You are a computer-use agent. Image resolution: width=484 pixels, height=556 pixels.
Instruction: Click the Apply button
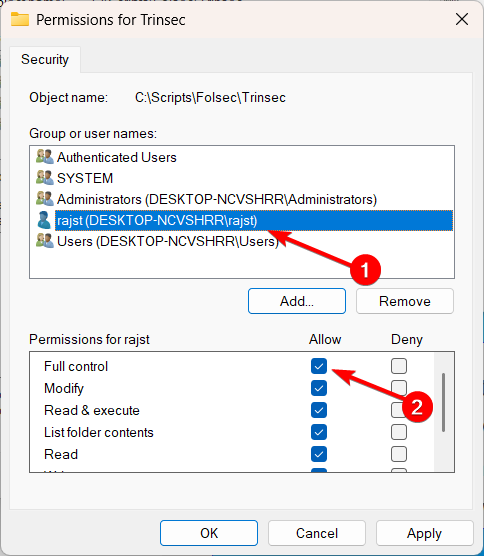[424, 533]
